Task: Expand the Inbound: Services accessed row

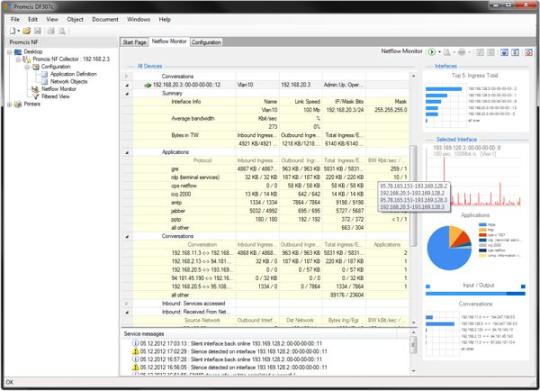Action: [x=127, y=304]
